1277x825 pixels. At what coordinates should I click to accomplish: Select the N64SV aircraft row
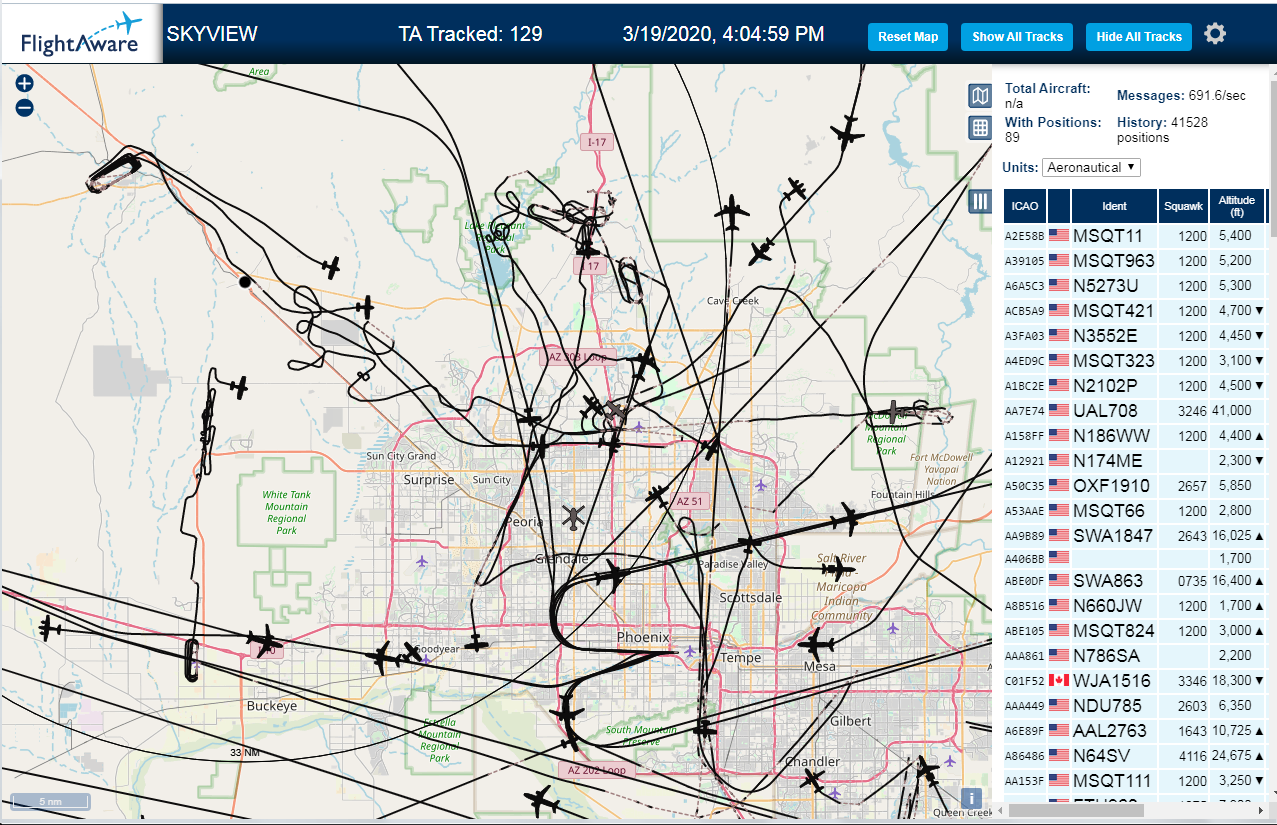click(1135, 756)
